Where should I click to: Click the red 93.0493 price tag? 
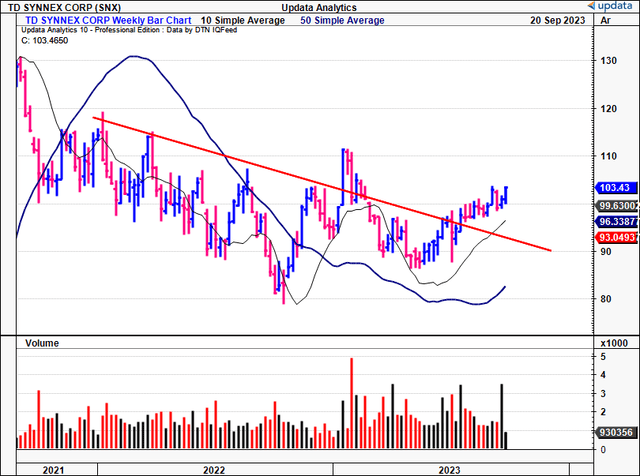click(x=616, y=237)
